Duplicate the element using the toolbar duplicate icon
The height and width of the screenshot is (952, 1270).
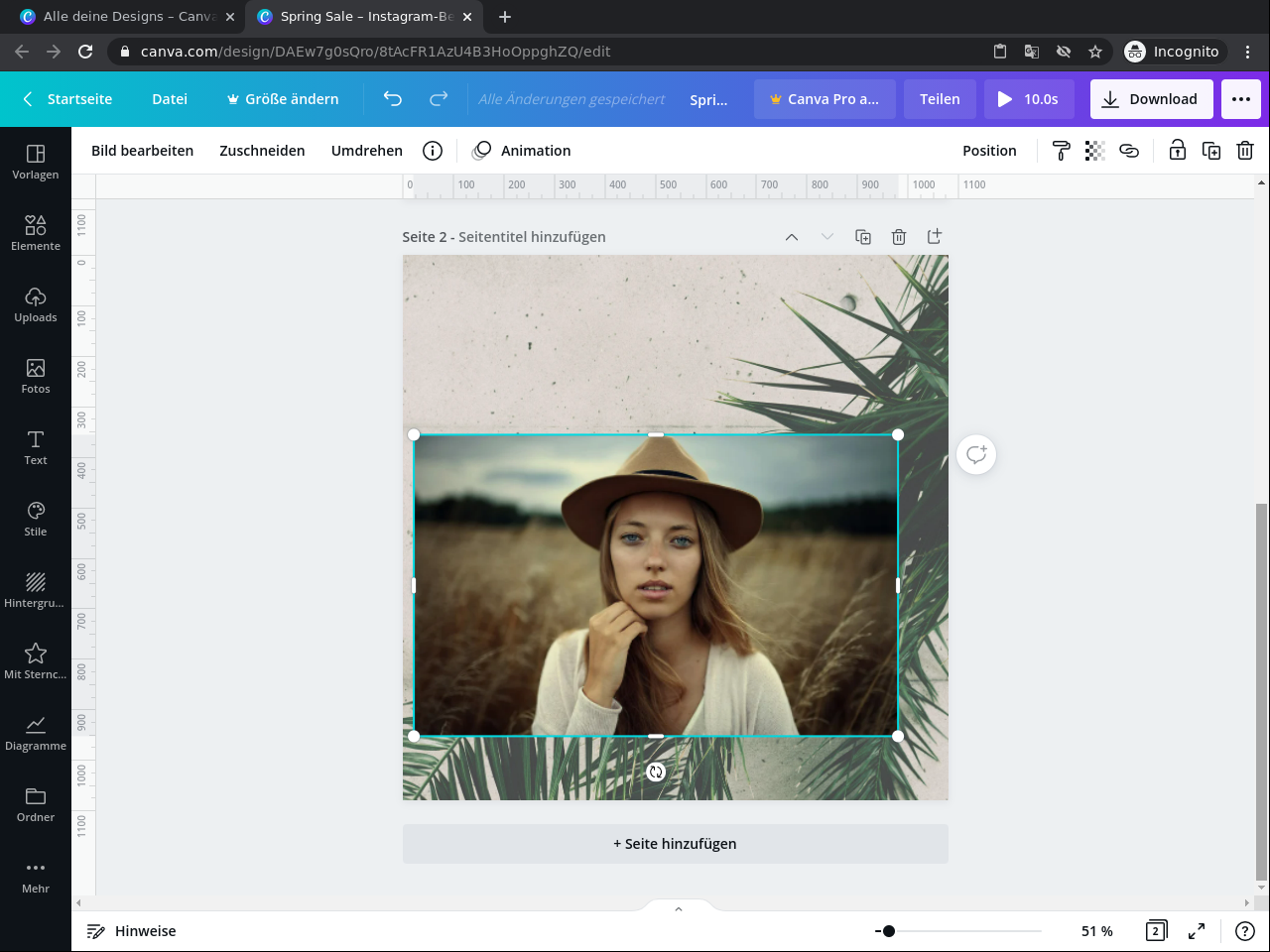[1211, 151]
